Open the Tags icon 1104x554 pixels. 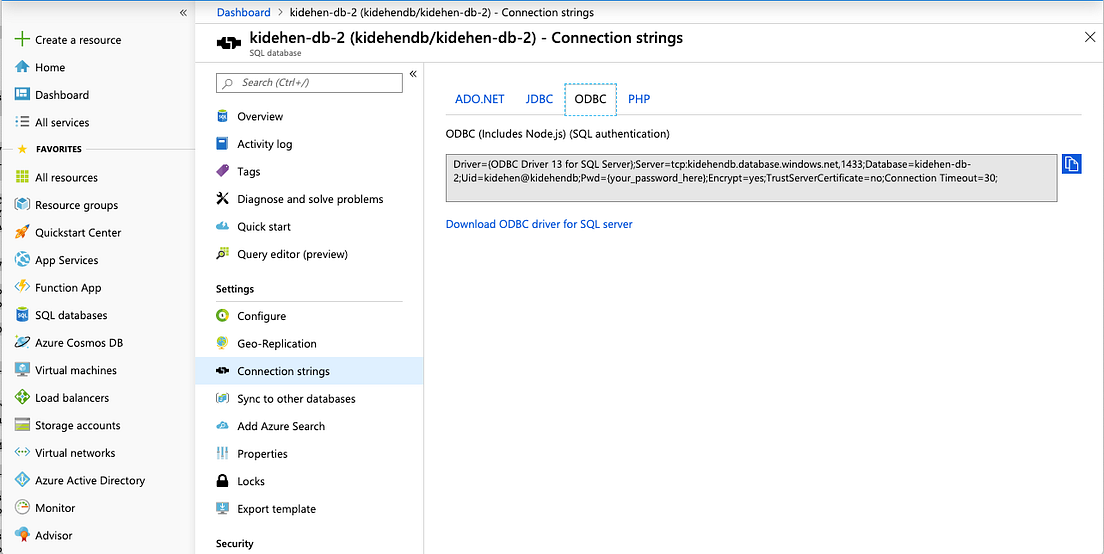(222, 171)
